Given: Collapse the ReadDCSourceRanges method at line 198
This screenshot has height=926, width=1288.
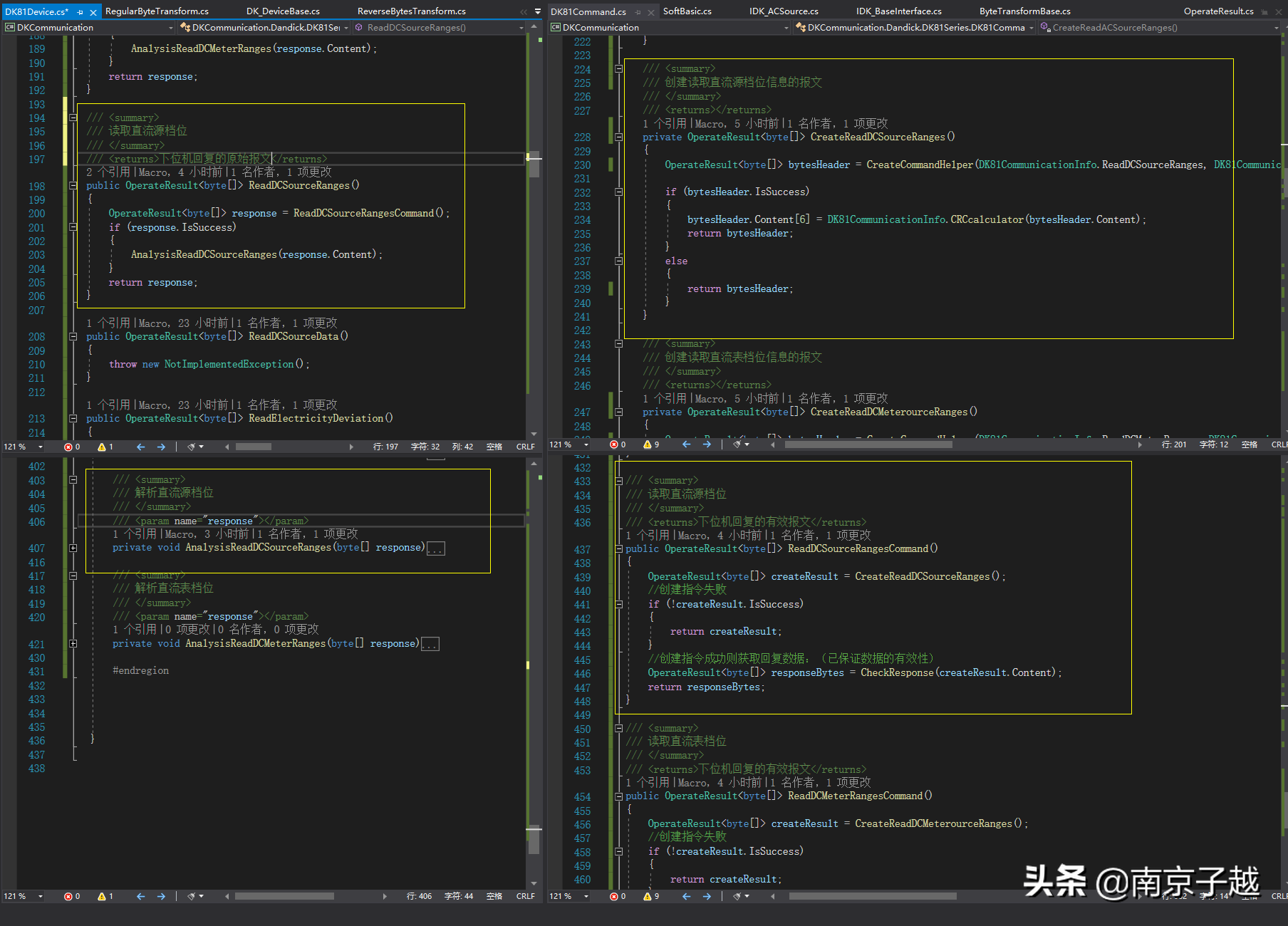Looking at the screenshot, I should coord(73,186).
